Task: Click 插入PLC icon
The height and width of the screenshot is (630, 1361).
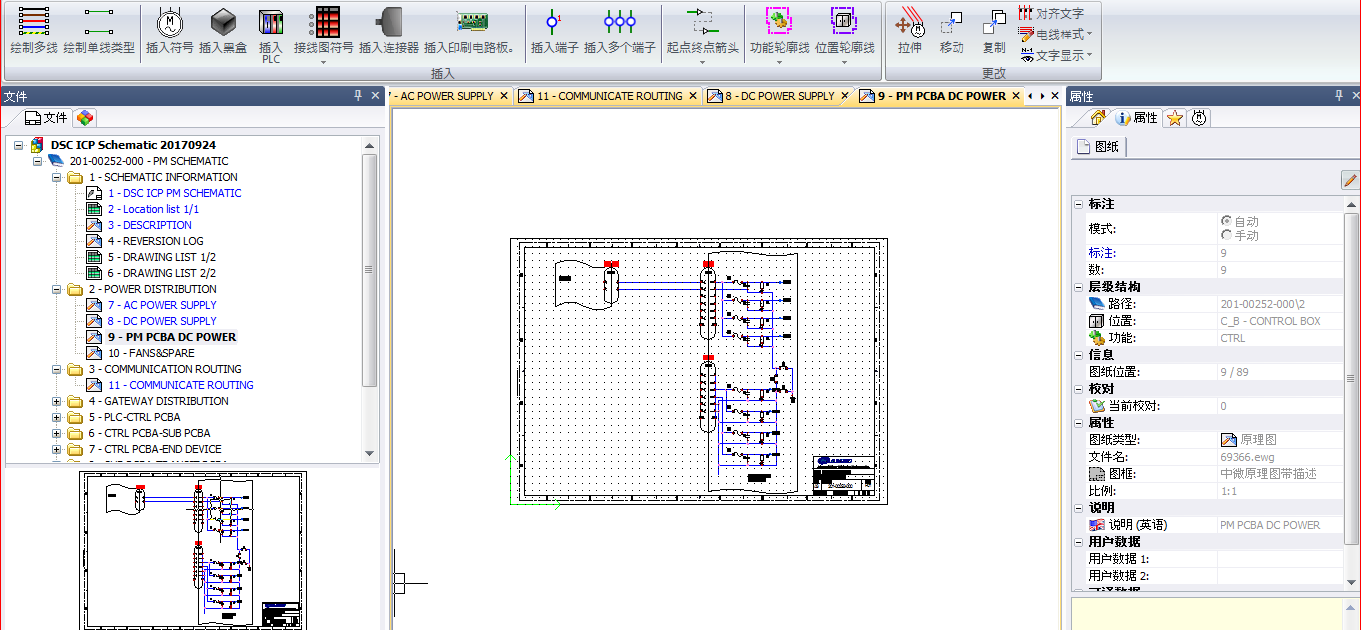Action: tap(271, 35)
